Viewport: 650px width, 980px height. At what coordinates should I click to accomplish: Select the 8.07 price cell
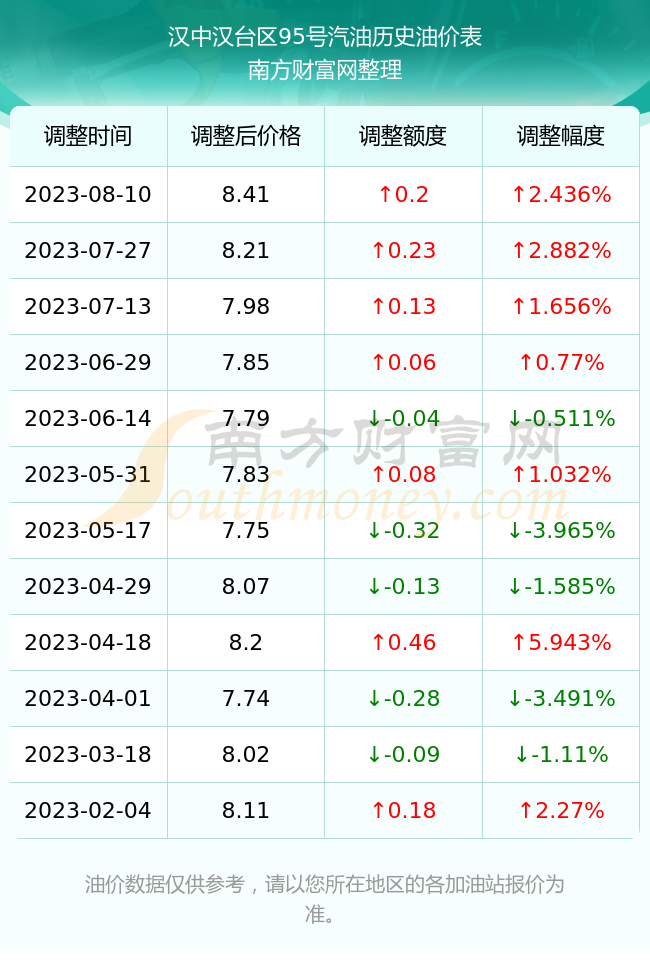point(246,586)
